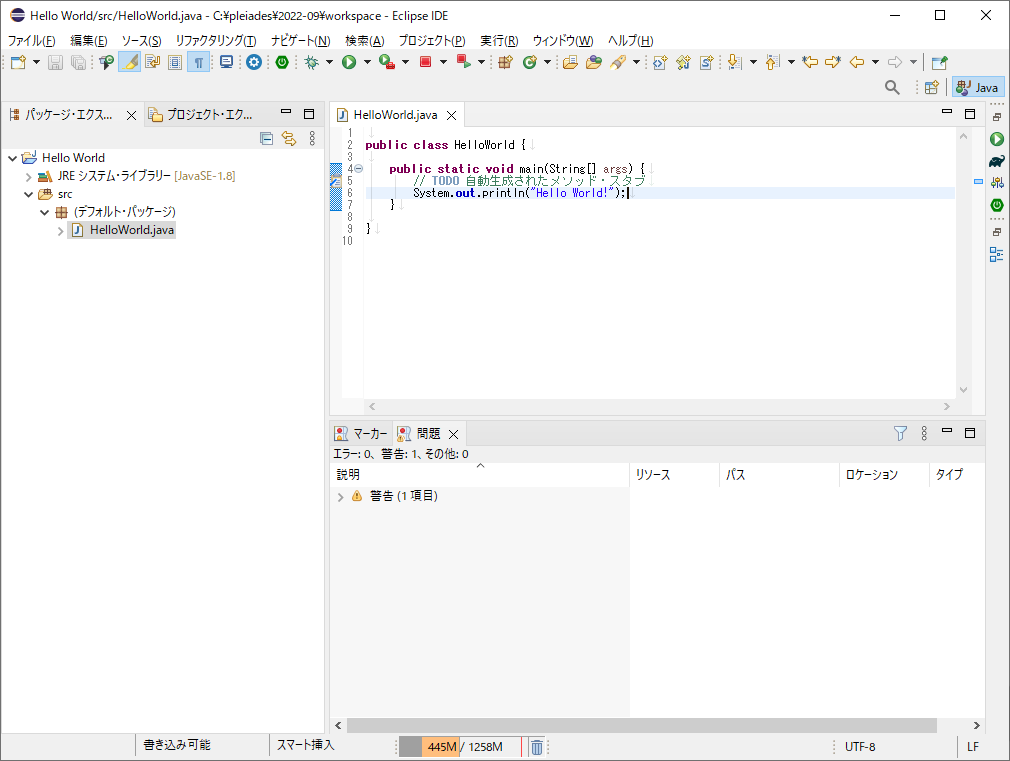Viewport: 1010px width, 761px height.
Task: Start debugging with the bug icon
Action: point(312,63)
